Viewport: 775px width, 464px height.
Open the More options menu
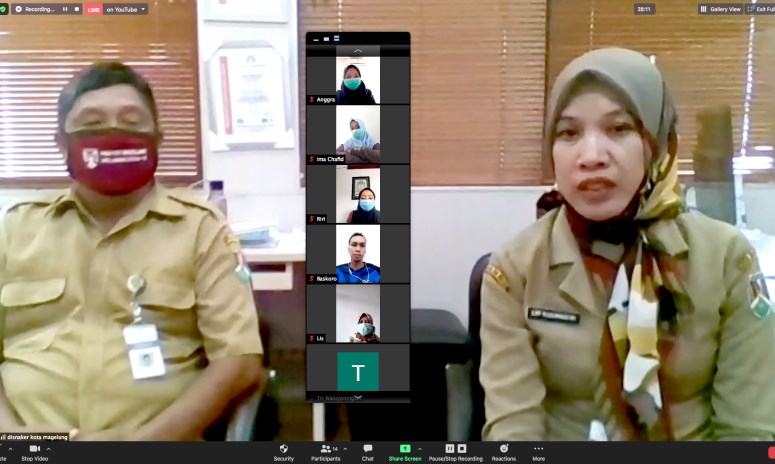(x=539, y=452)
